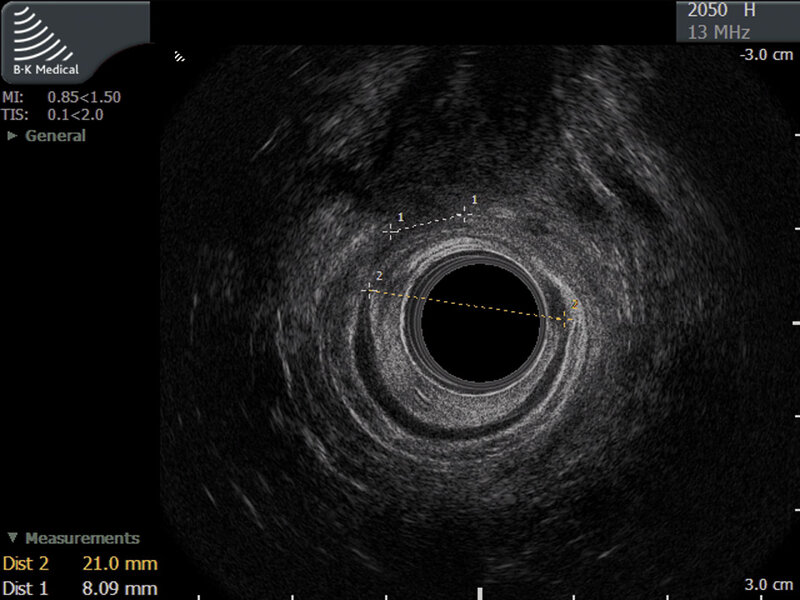Screen dimensions: 800x600
Task: Click the 13 MHz frequency readout
Action: click(719, 33)
